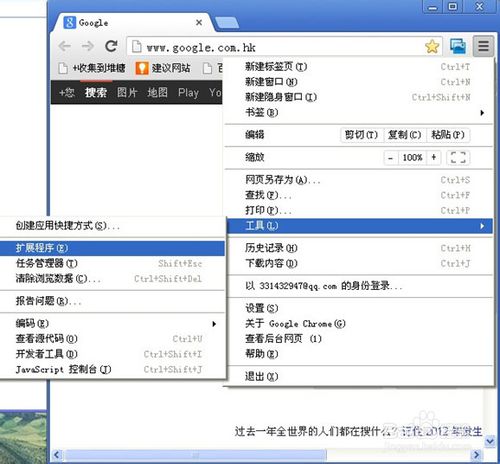This screenshot has width=500, height=464.
Task: Select 新建隐身窗口(I) menu item
Action: (x=358, y=97)
